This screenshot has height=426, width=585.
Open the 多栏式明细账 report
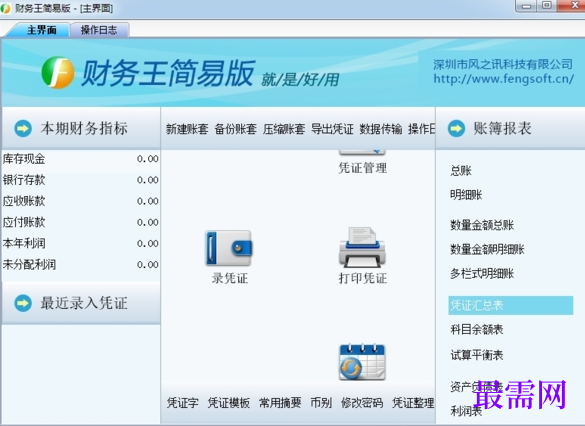[482, 274]
